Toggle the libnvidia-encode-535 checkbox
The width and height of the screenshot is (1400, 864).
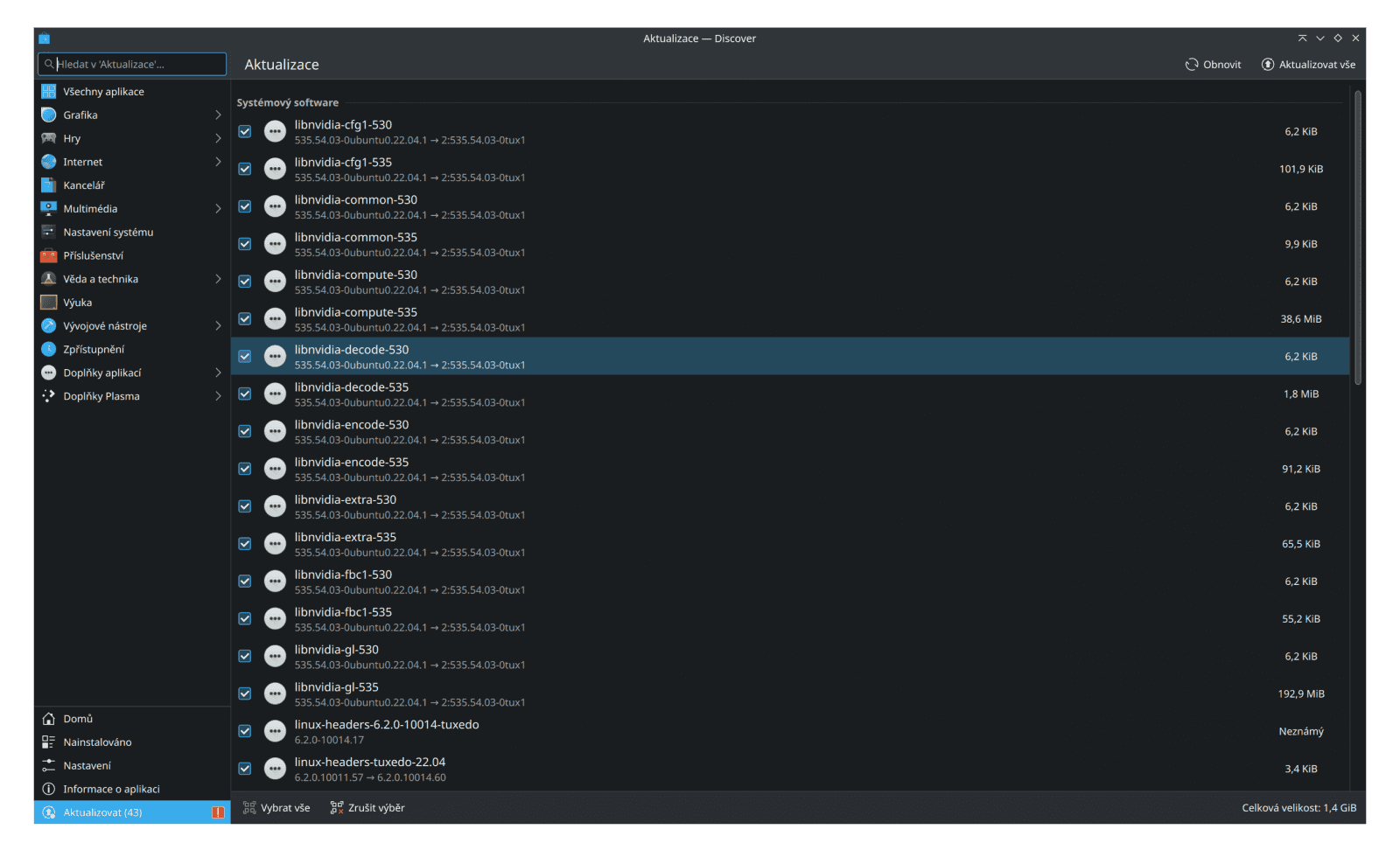tap(245, 469)
